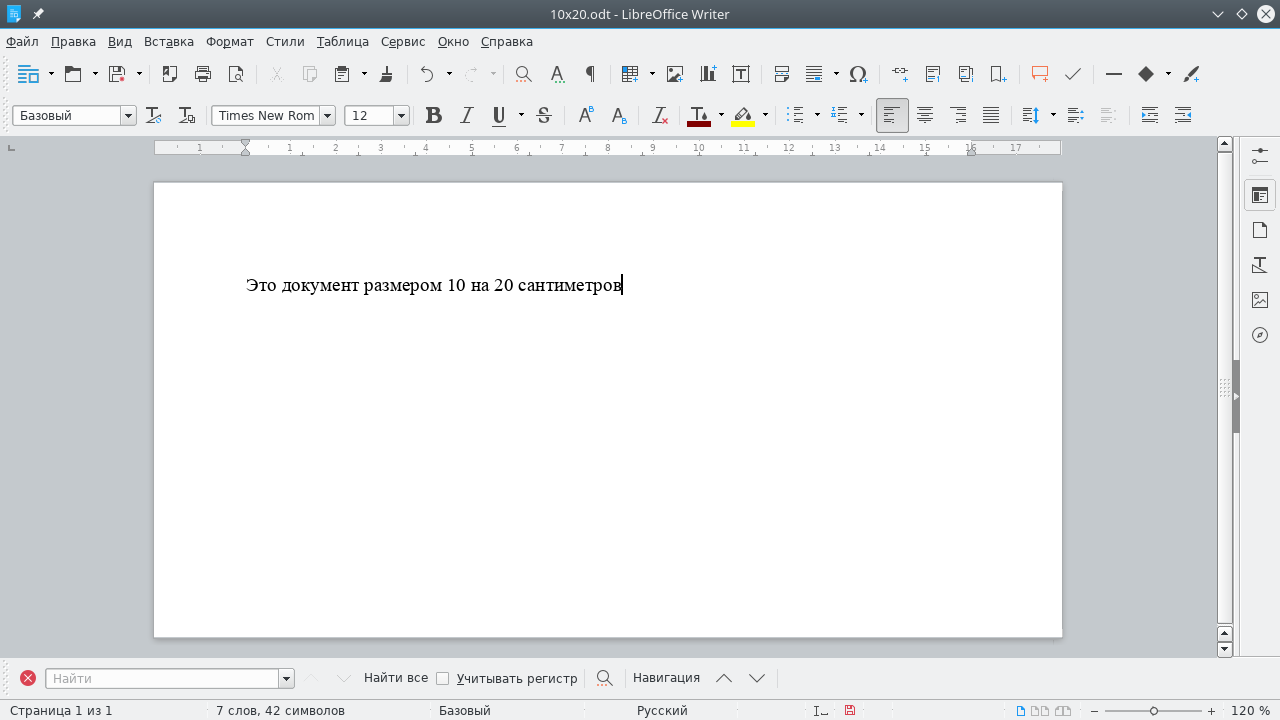Click the Навигация button

666,678
